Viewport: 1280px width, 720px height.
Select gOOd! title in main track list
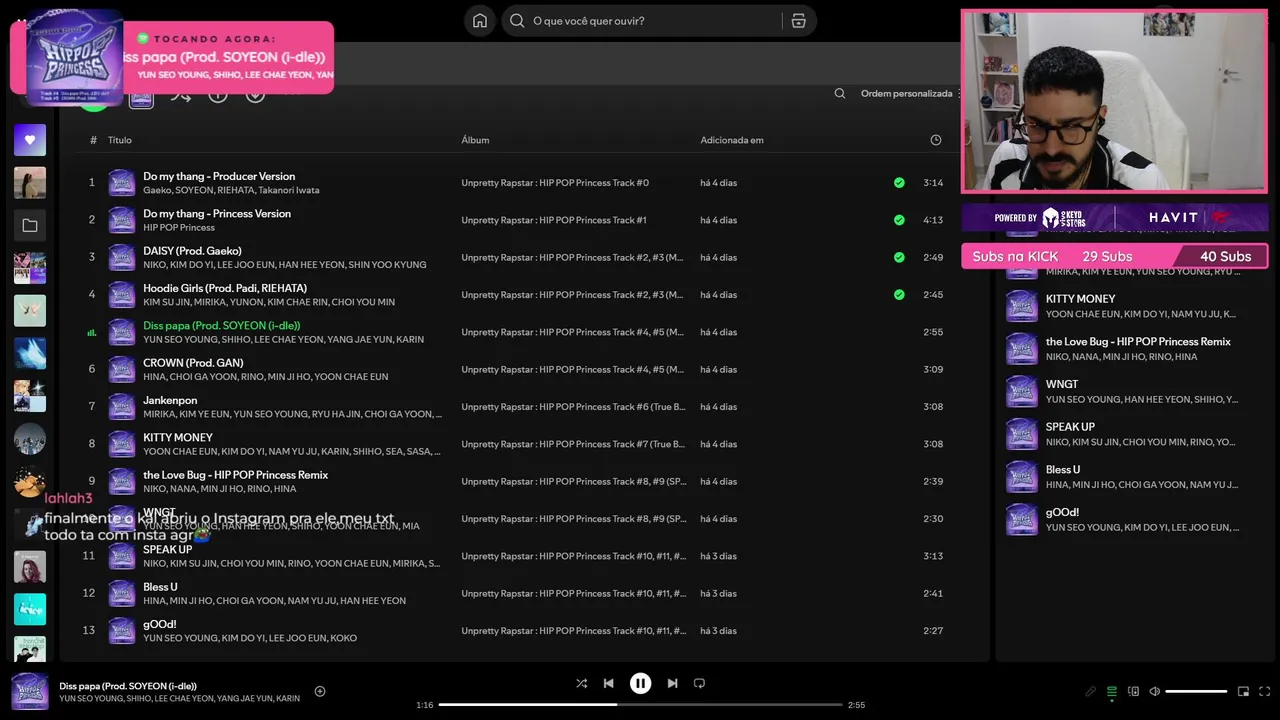[x=160, y=624]
